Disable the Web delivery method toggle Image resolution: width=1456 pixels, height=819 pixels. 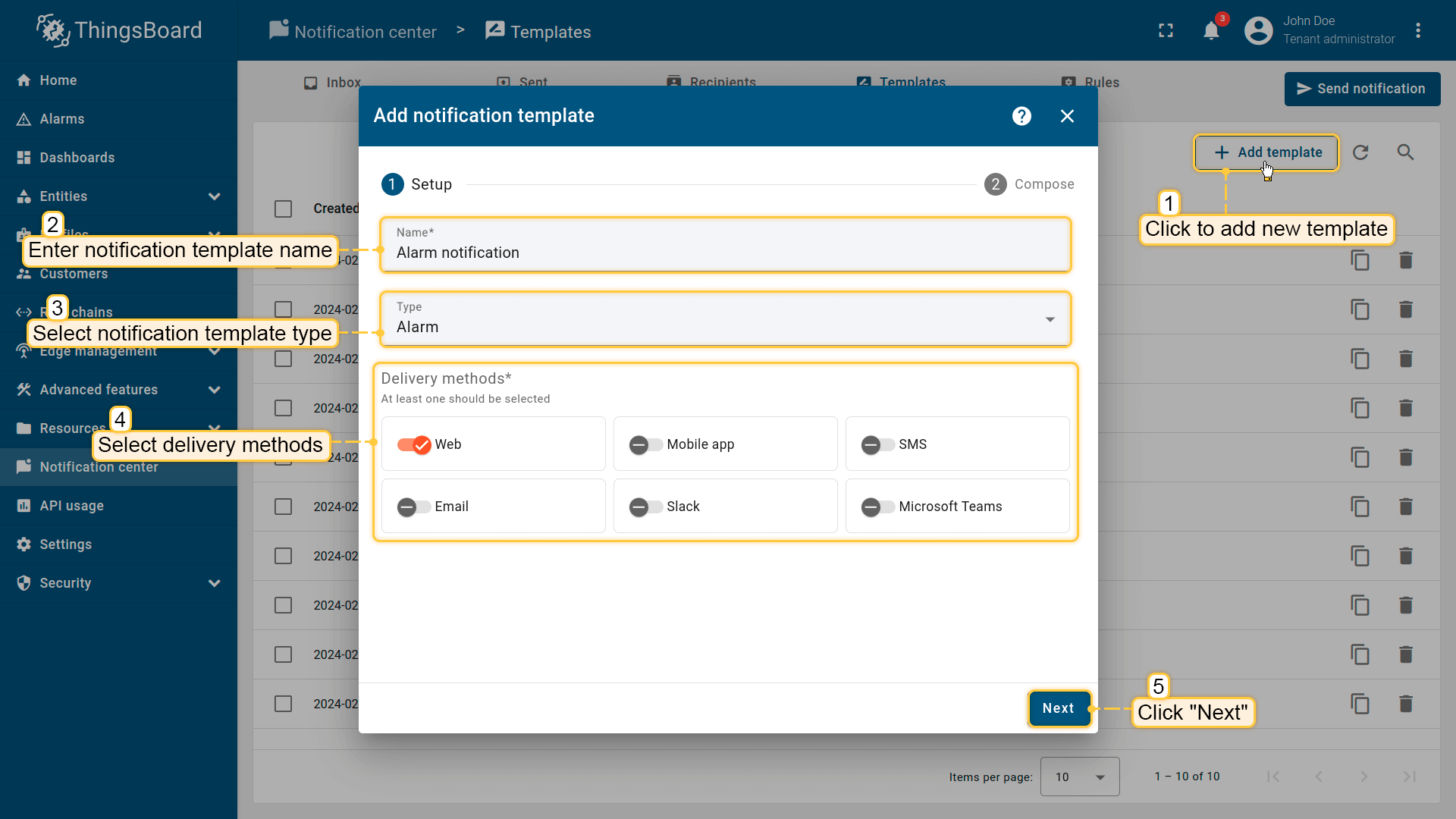coord(414,444)
